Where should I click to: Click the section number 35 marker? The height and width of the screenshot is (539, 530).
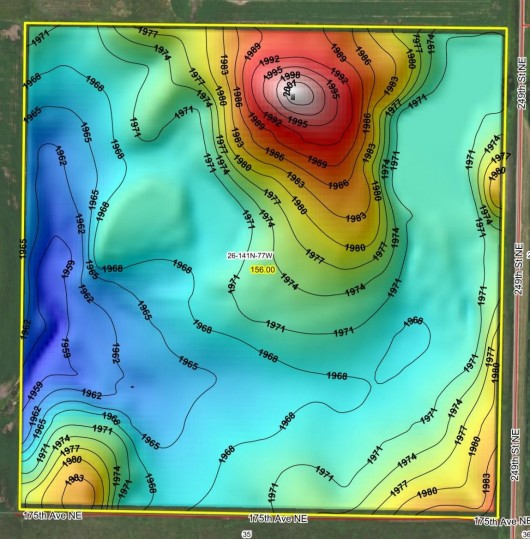tap(246, 534)
